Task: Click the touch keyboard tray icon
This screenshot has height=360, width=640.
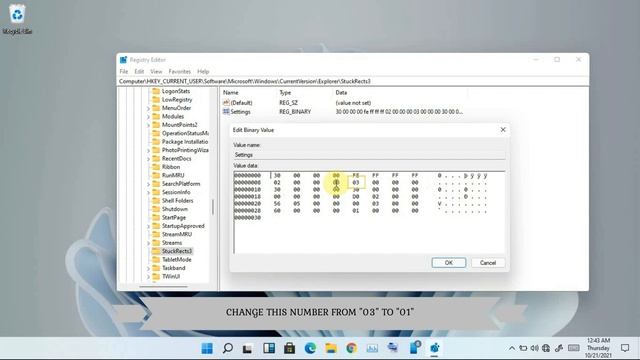Action: point(573,348)
